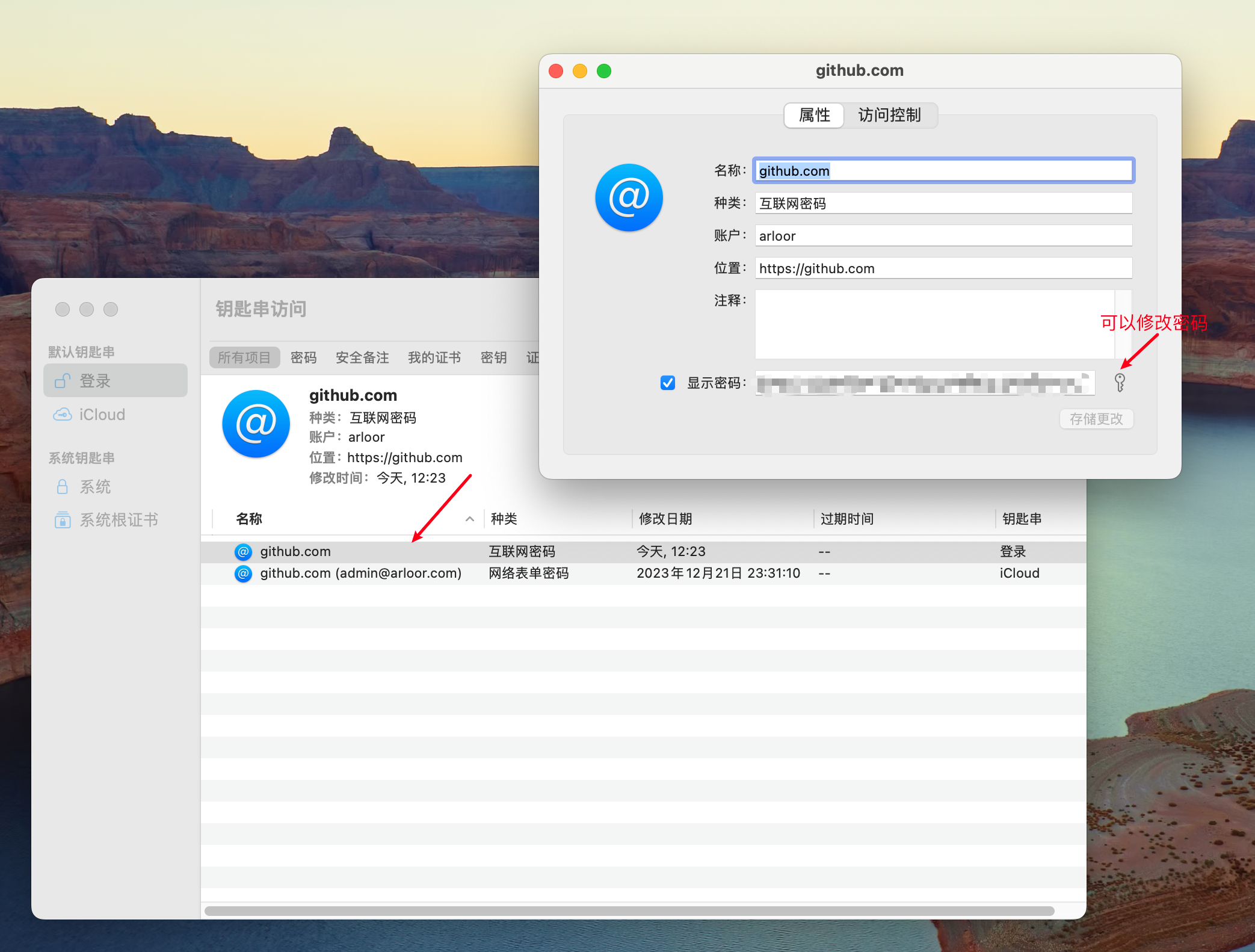Click the cloud icon beside iCloud

pyautogui.click(x=63, y=415)
